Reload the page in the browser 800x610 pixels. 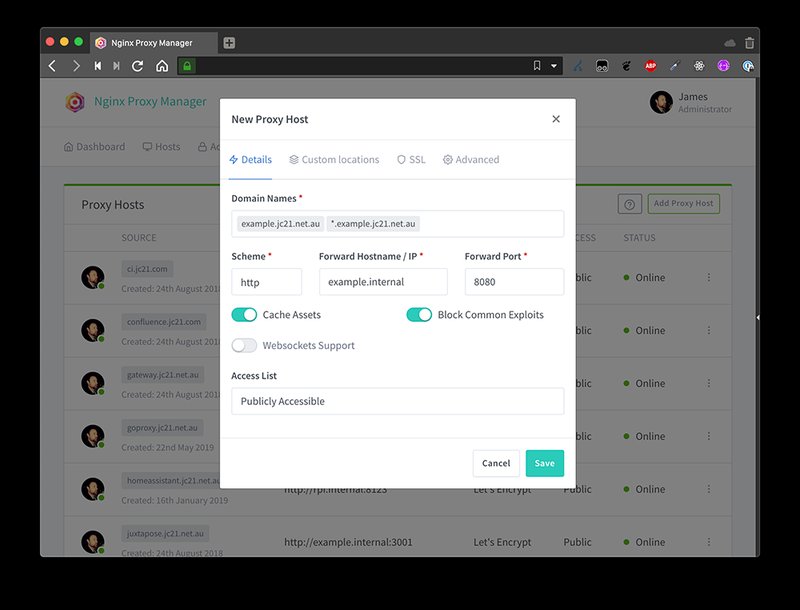pyautogui.click(x=138, y=66)
